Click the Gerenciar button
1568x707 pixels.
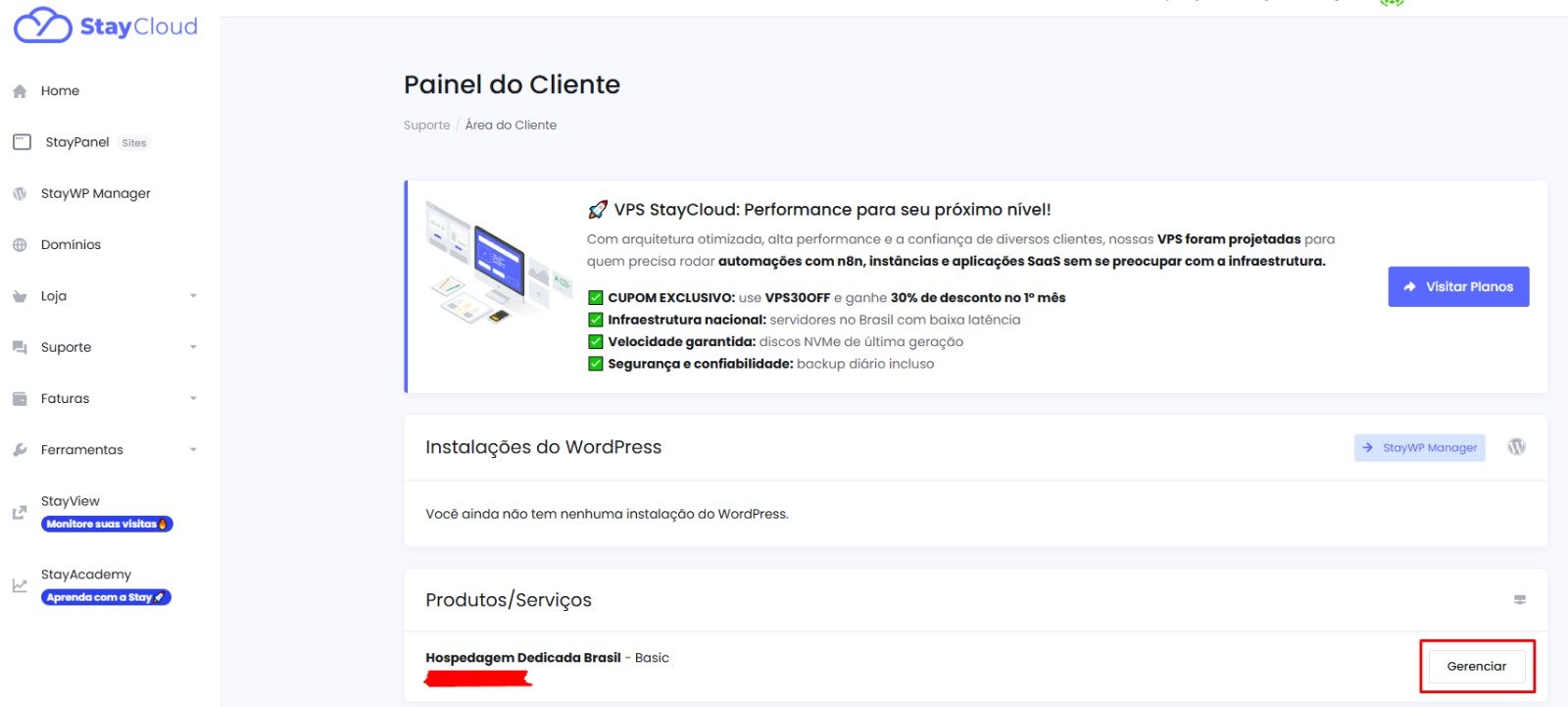pyautogui.click(x=1477, y=666)
